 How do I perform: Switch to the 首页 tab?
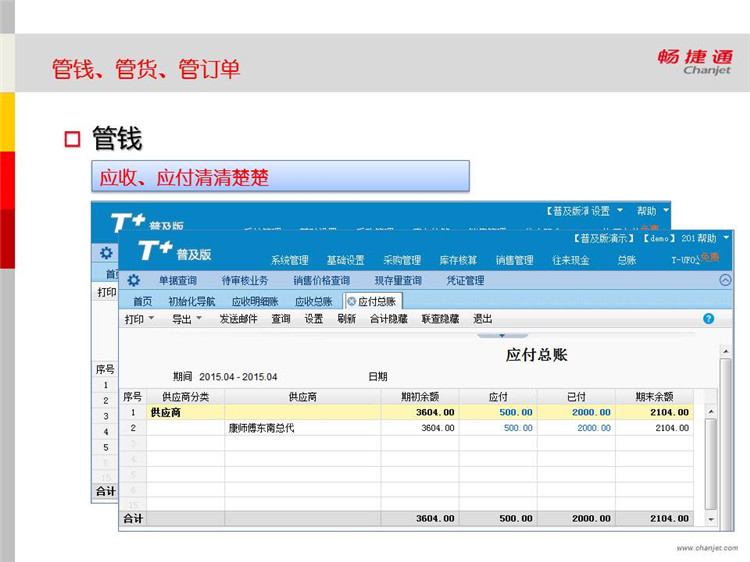143,301
